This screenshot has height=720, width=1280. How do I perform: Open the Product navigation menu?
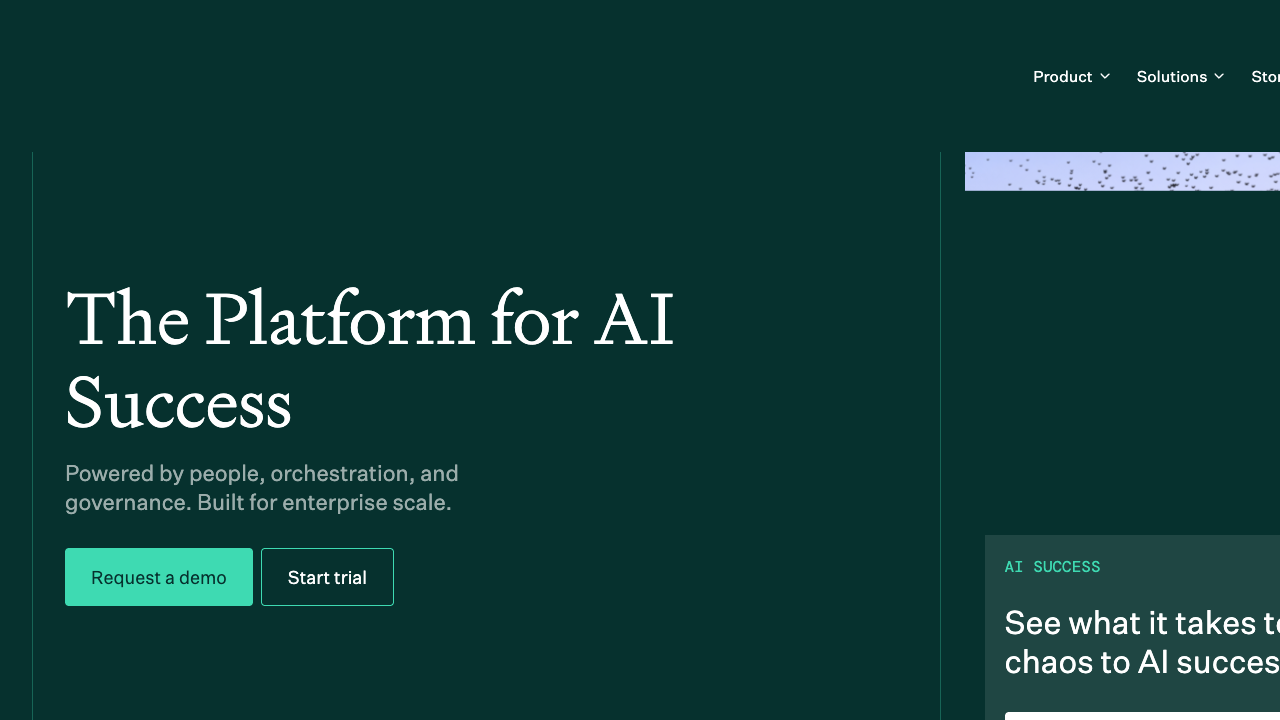pyautogui.click(x=1071, y=76)
